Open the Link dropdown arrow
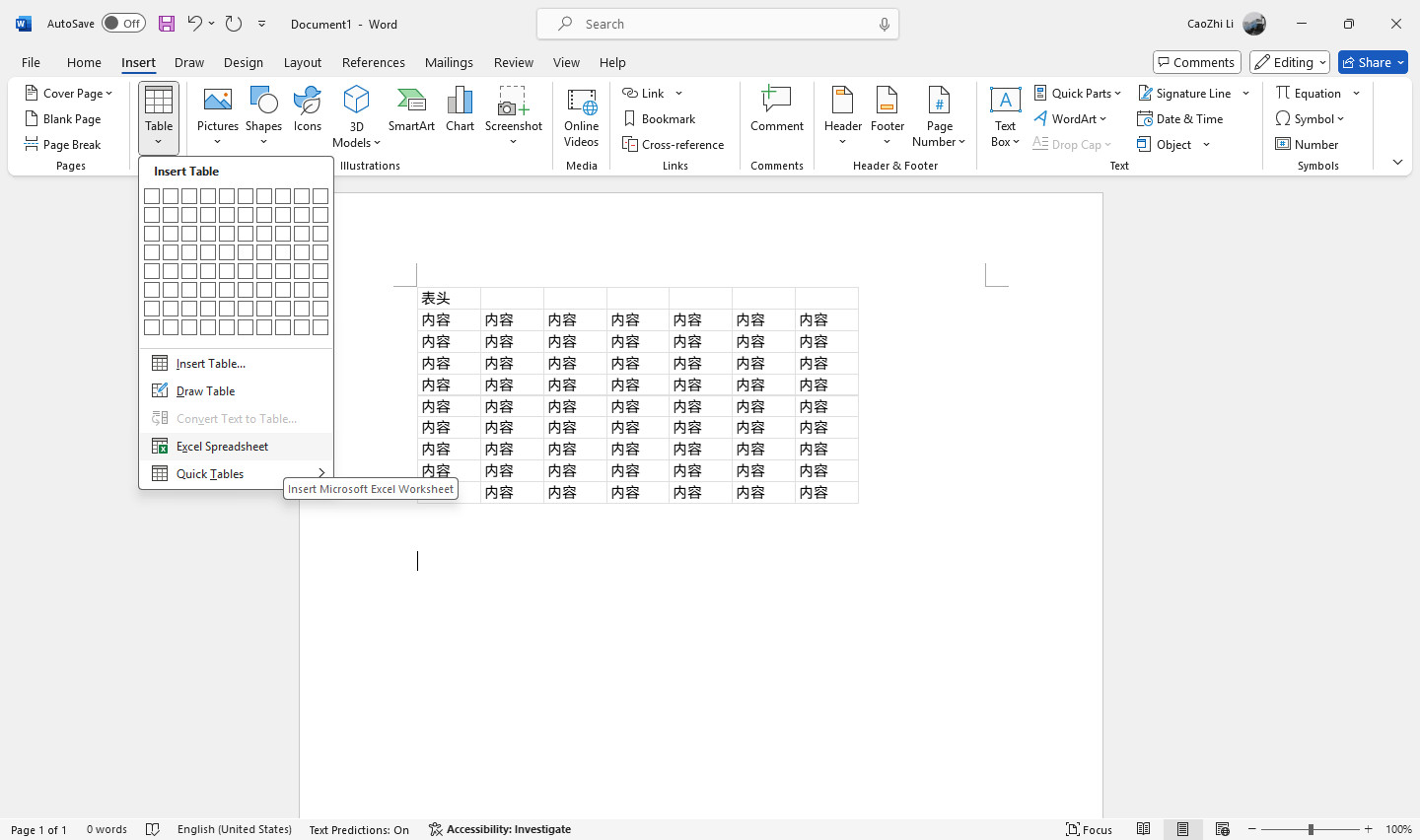Image resolution: width=1420 pixels, height=840 pixels. point(678,93)
